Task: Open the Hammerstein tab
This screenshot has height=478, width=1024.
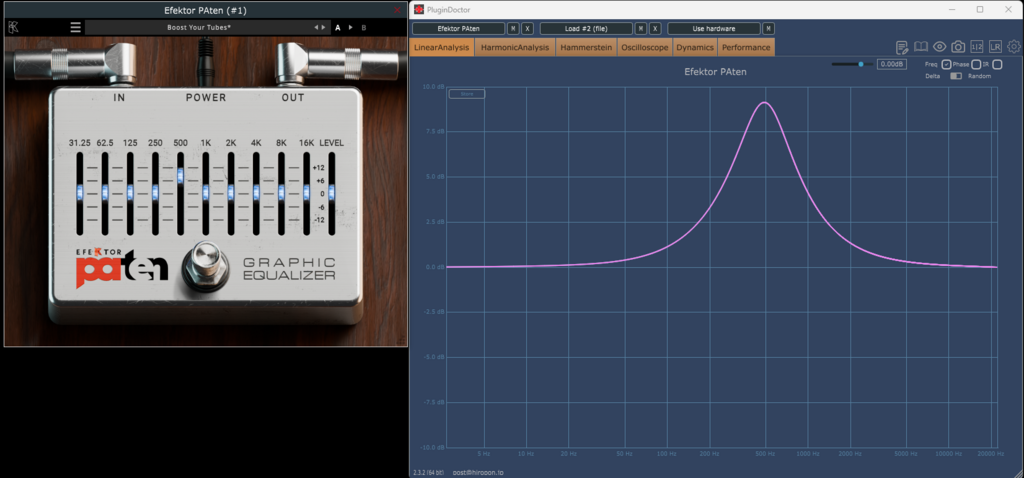Action: click(586, 47)
